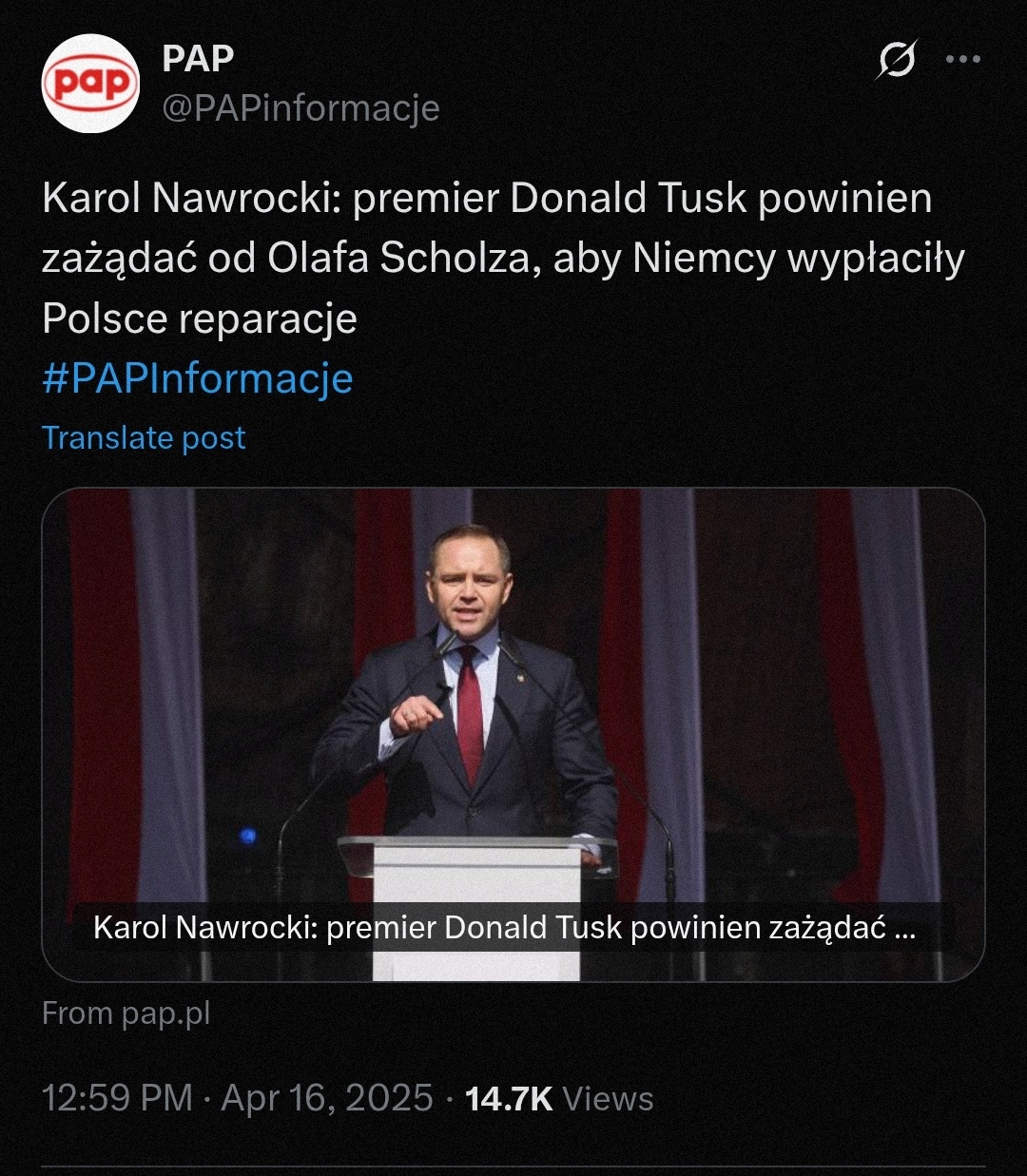Open the 14.7K view count
1027x1176 pixels.
509,1098
